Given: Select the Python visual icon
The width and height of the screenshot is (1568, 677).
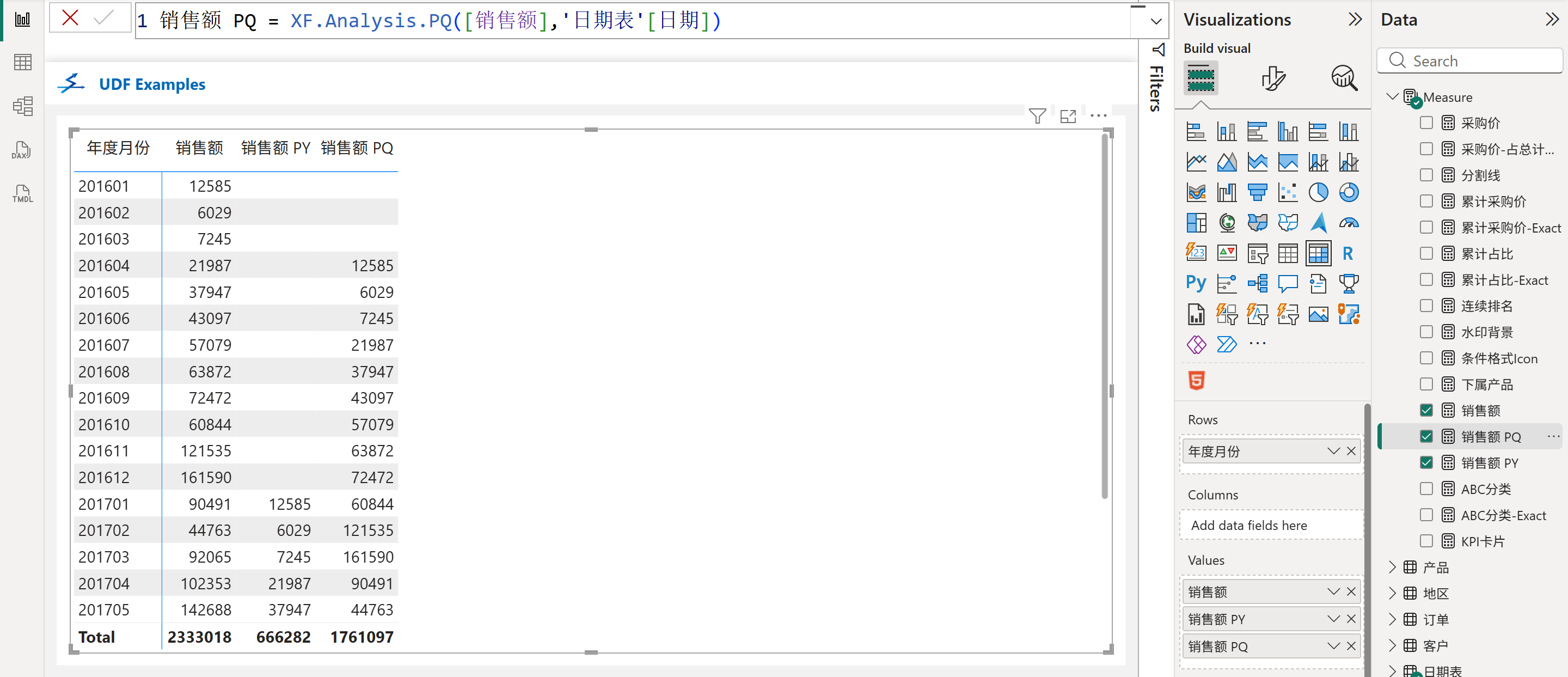Looking at the screenshot, I should click(1196, 284).
